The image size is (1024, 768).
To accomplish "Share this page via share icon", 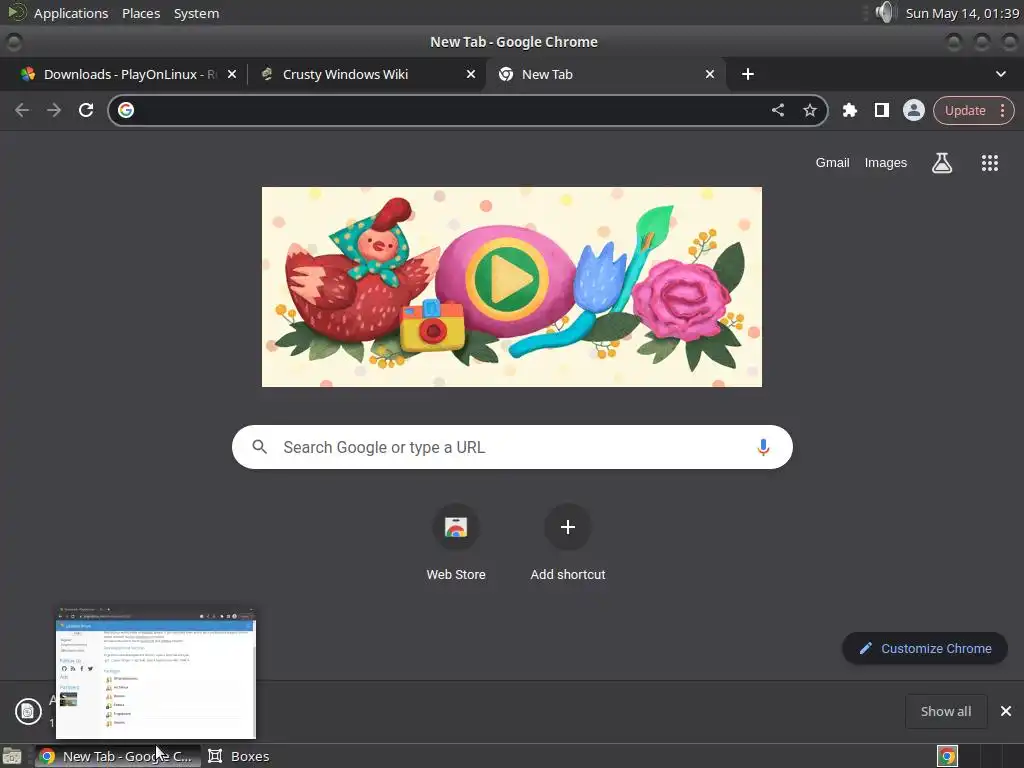I will [x=777, y=110].
